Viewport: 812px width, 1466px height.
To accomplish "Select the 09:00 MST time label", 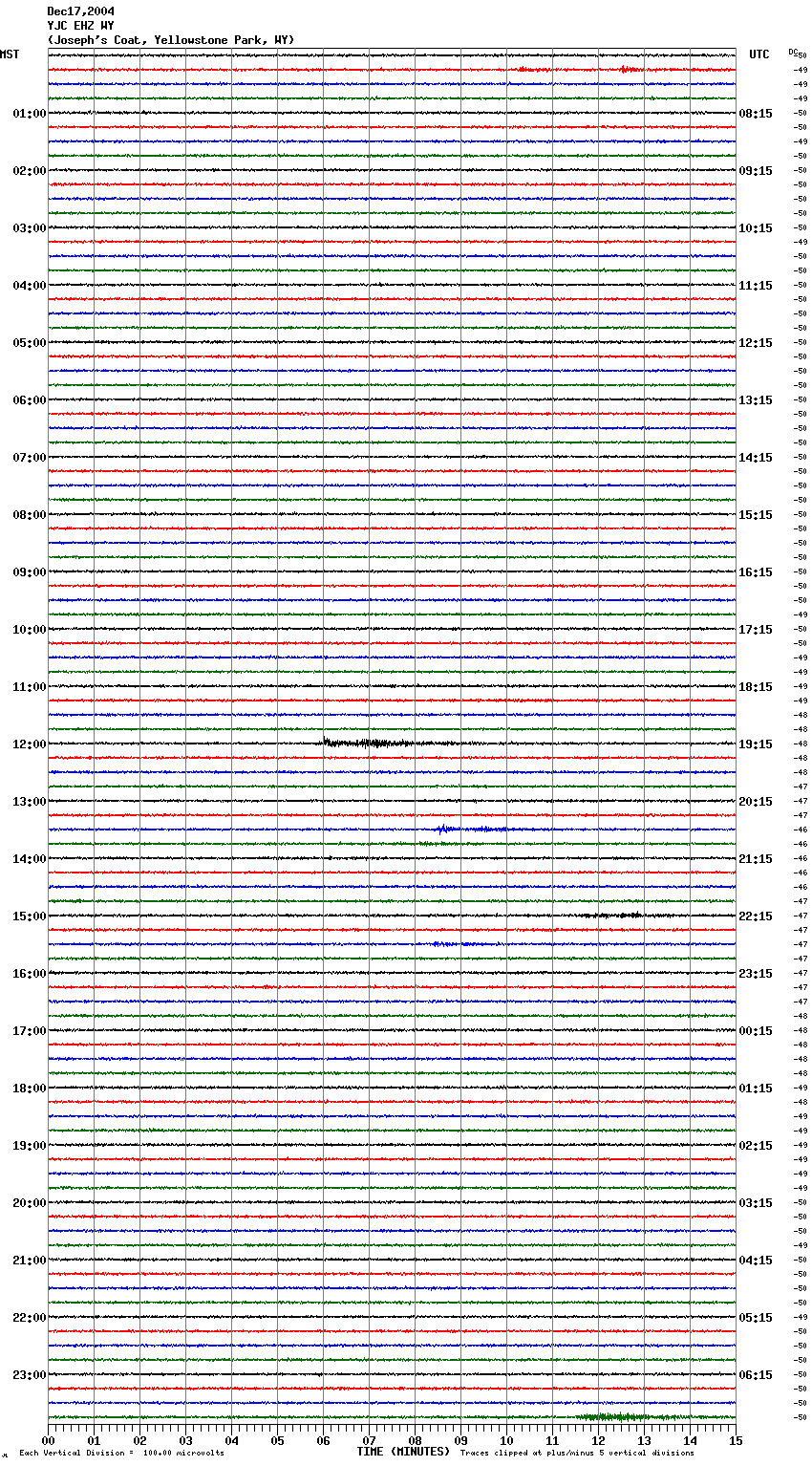I will tap(30, 572).
